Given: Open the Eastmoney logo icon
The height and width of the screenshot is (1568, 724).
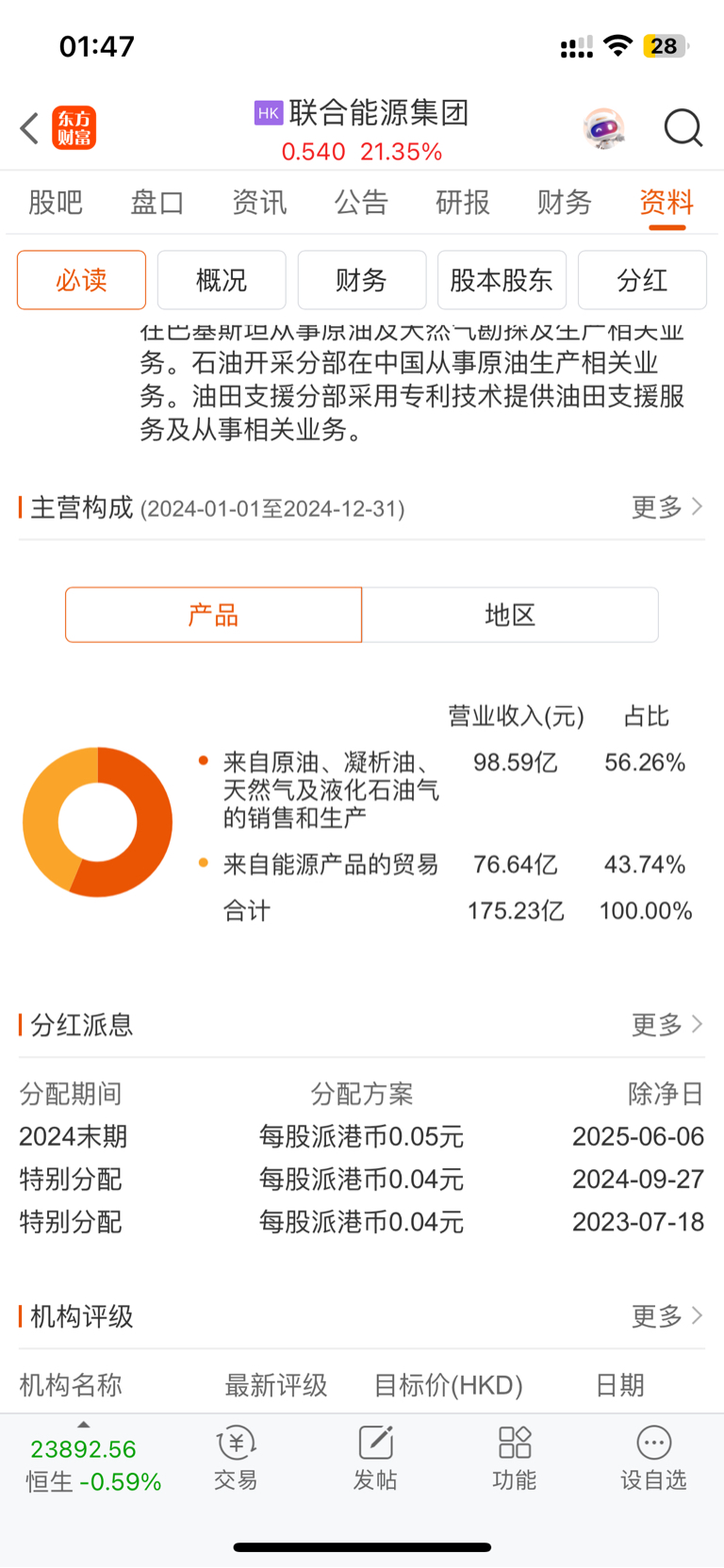Looking at the screenshot, I should coord(74,128).
